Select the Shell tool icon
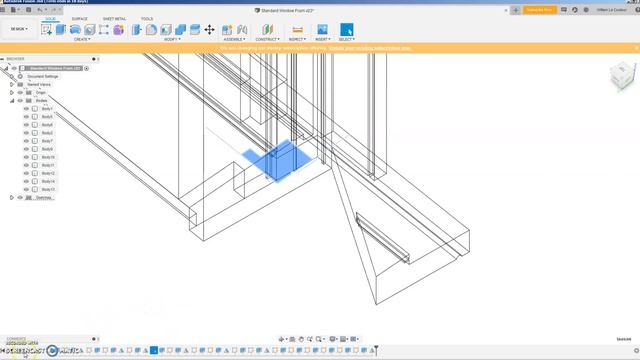 pos(166,29)
